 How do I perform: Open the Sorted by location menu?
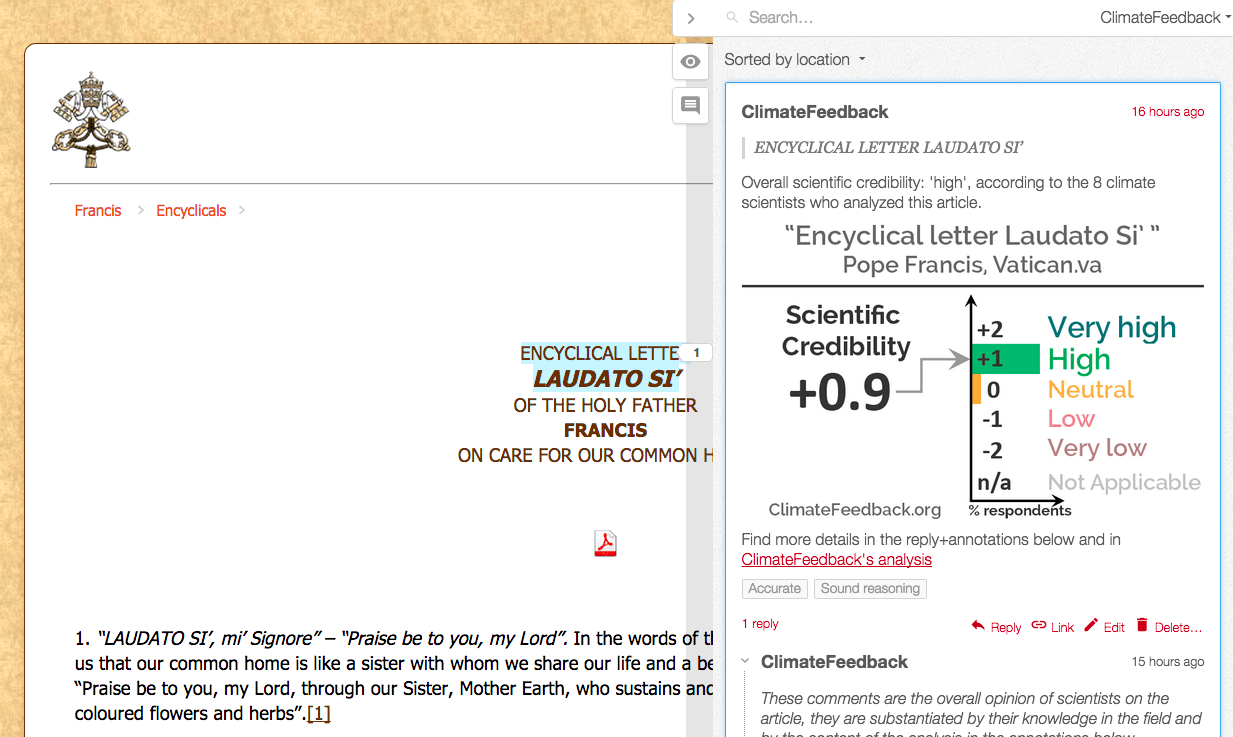(x=795, y=60)
